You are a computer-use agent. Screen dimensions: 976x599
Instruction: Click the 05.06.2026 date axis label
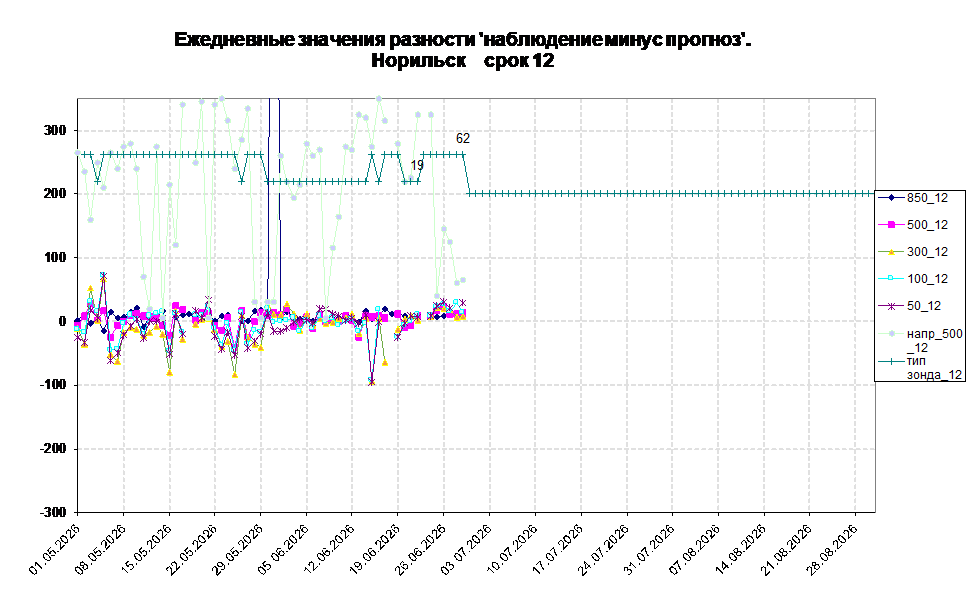pyautogui.click(x=284, y=549)
